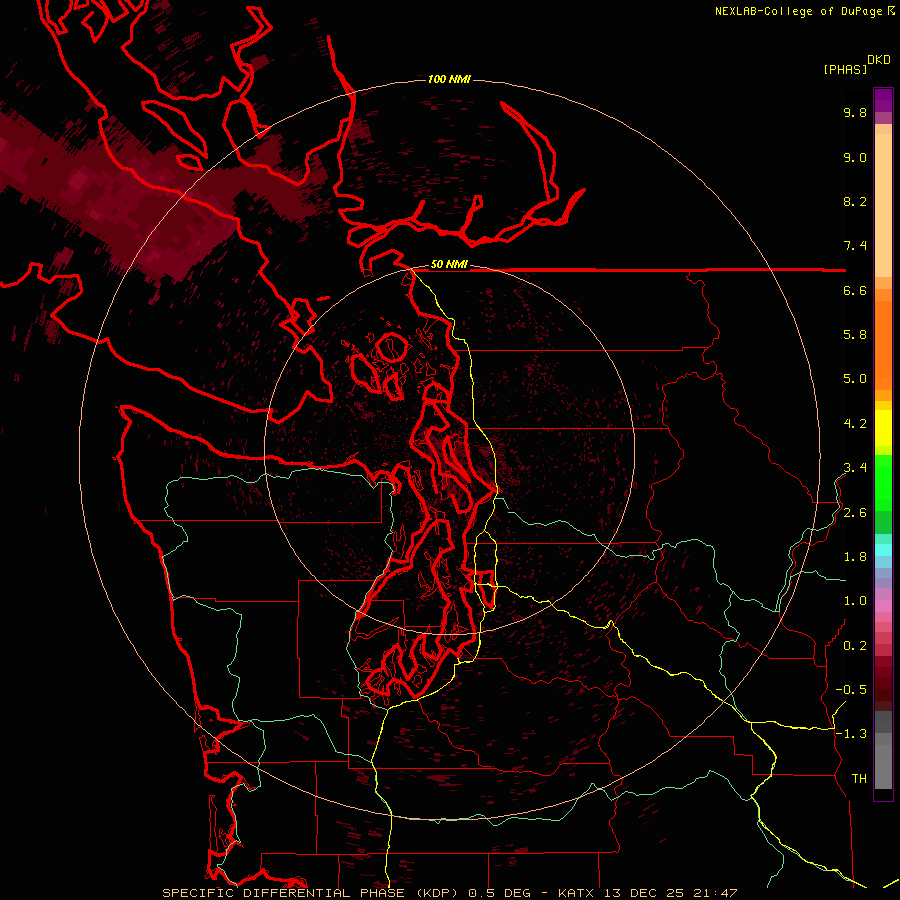
Task: Click the DKD product label
Action: pyautogui.click(x=879, y=60)
